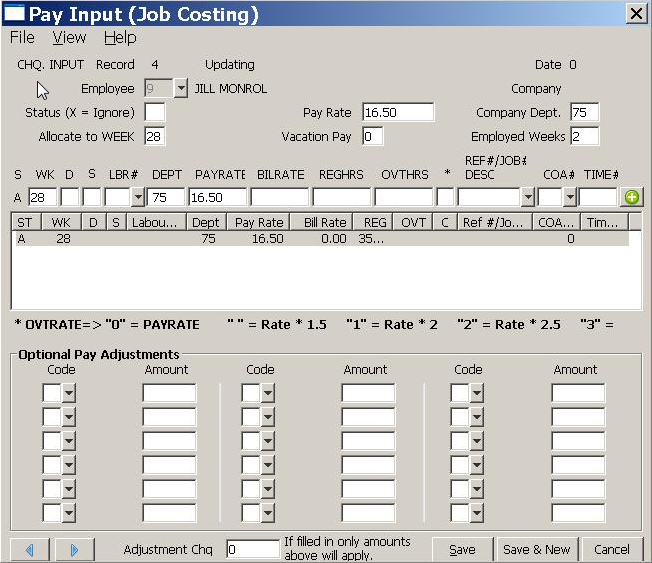Open last Code dropdown in right adjustment column
652x563 pixels.
point(477,513)
